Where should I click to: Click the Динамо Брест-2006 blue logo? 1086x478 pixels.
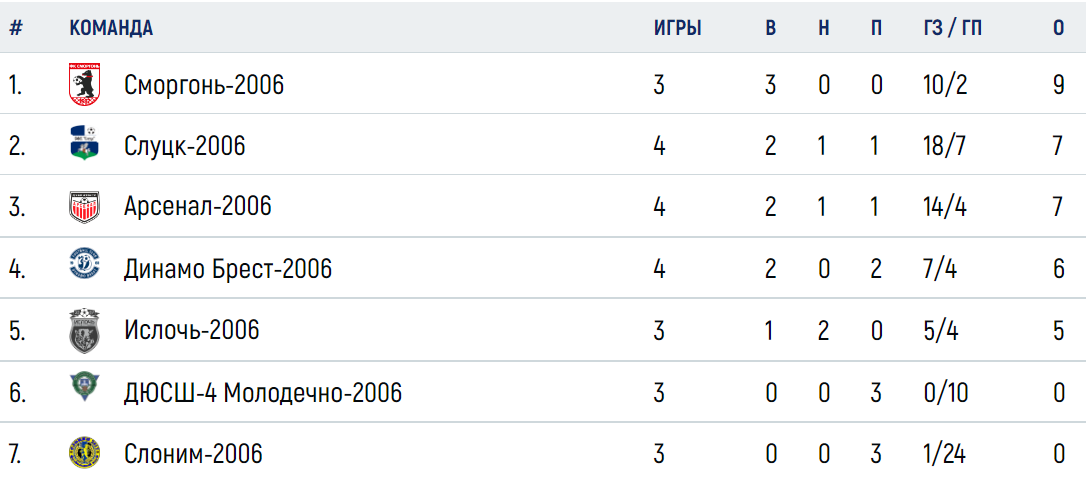tap(84, 264)
